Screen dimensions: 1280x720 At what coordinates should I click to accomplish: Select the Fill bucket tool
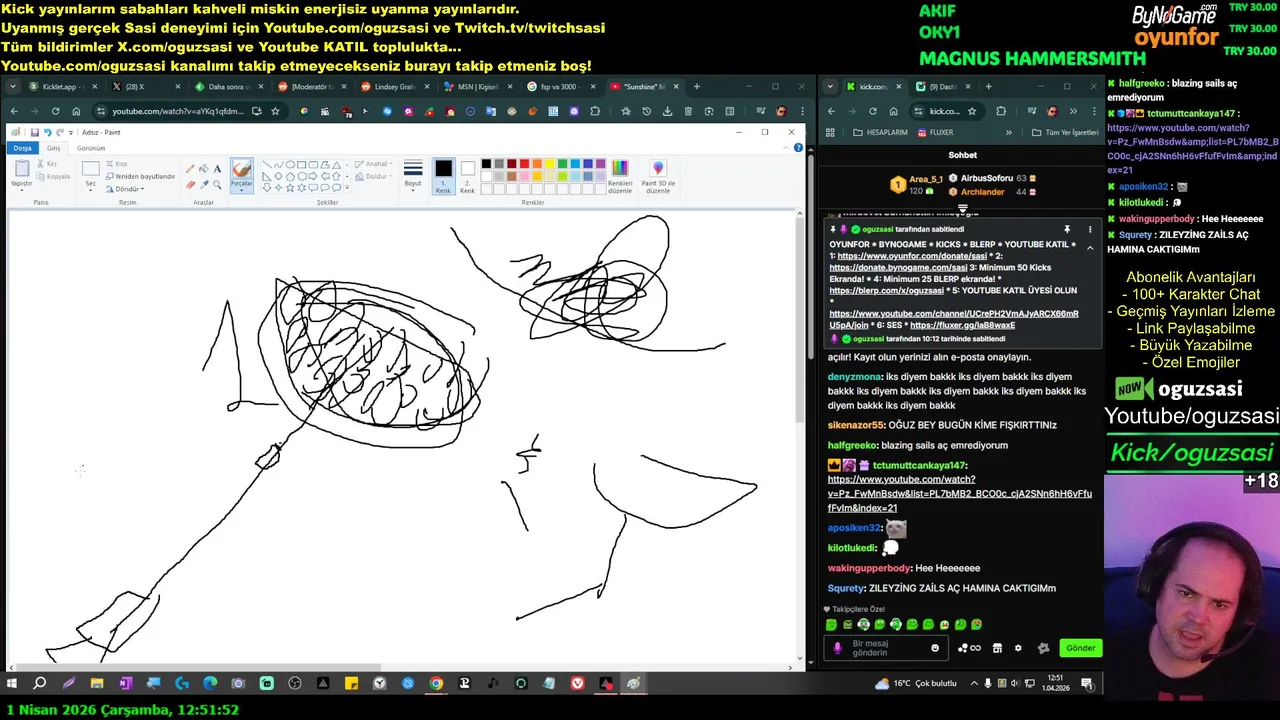click(204, 169)
